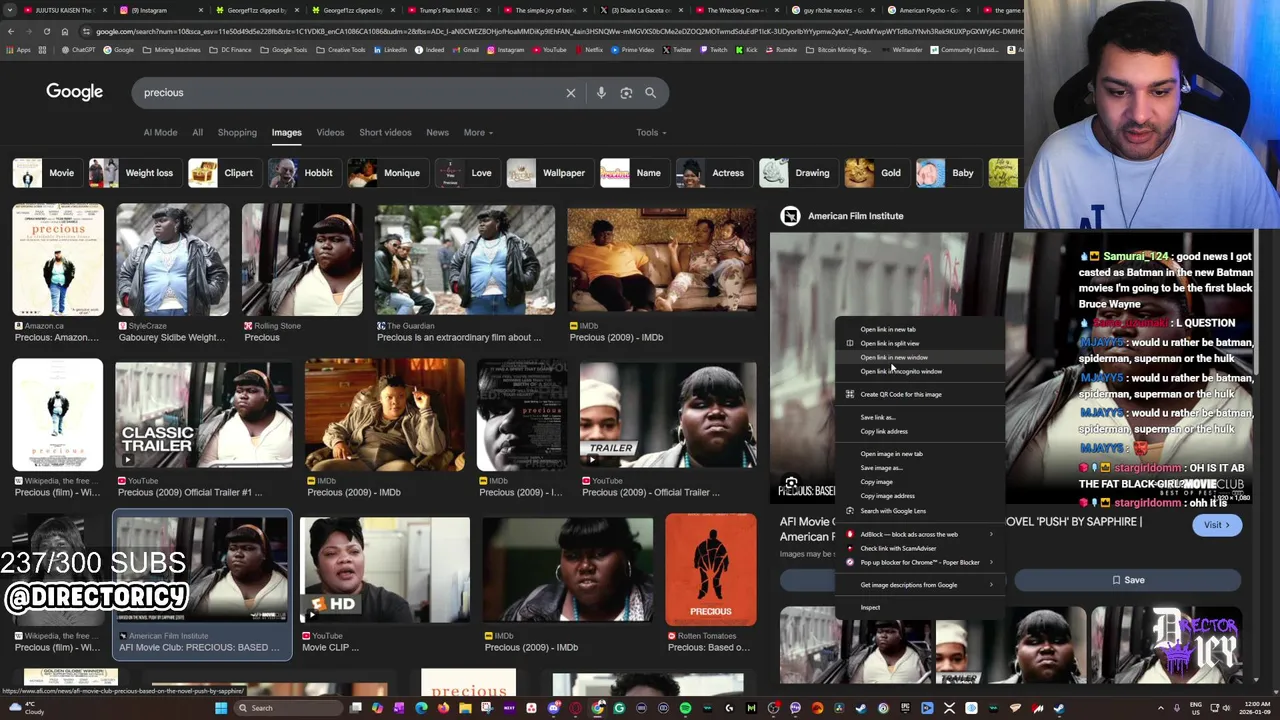1280x720 pixels.
Task: Click the magnifier search submit icon
Action: pos(650,93)
